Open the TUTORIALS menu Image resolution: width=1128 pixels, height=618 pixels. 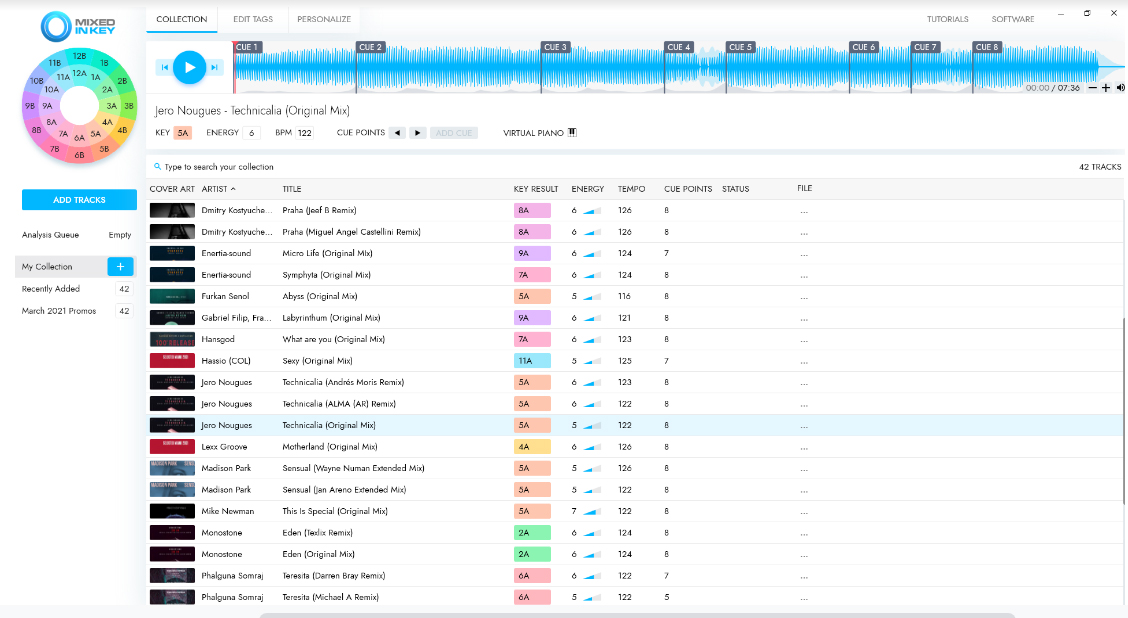947,18
